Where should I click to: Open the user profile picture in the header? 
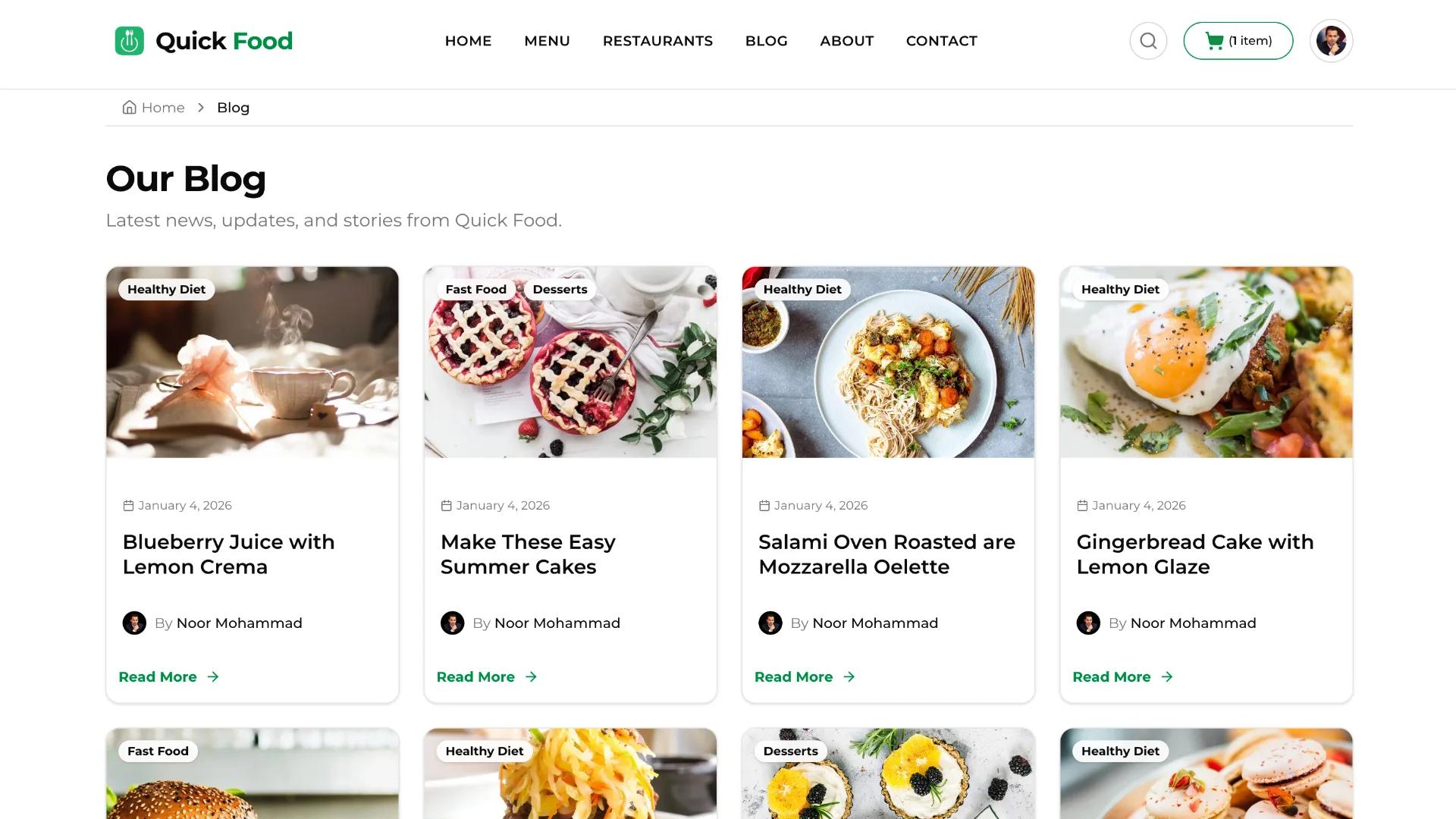tap(1331, 40)
